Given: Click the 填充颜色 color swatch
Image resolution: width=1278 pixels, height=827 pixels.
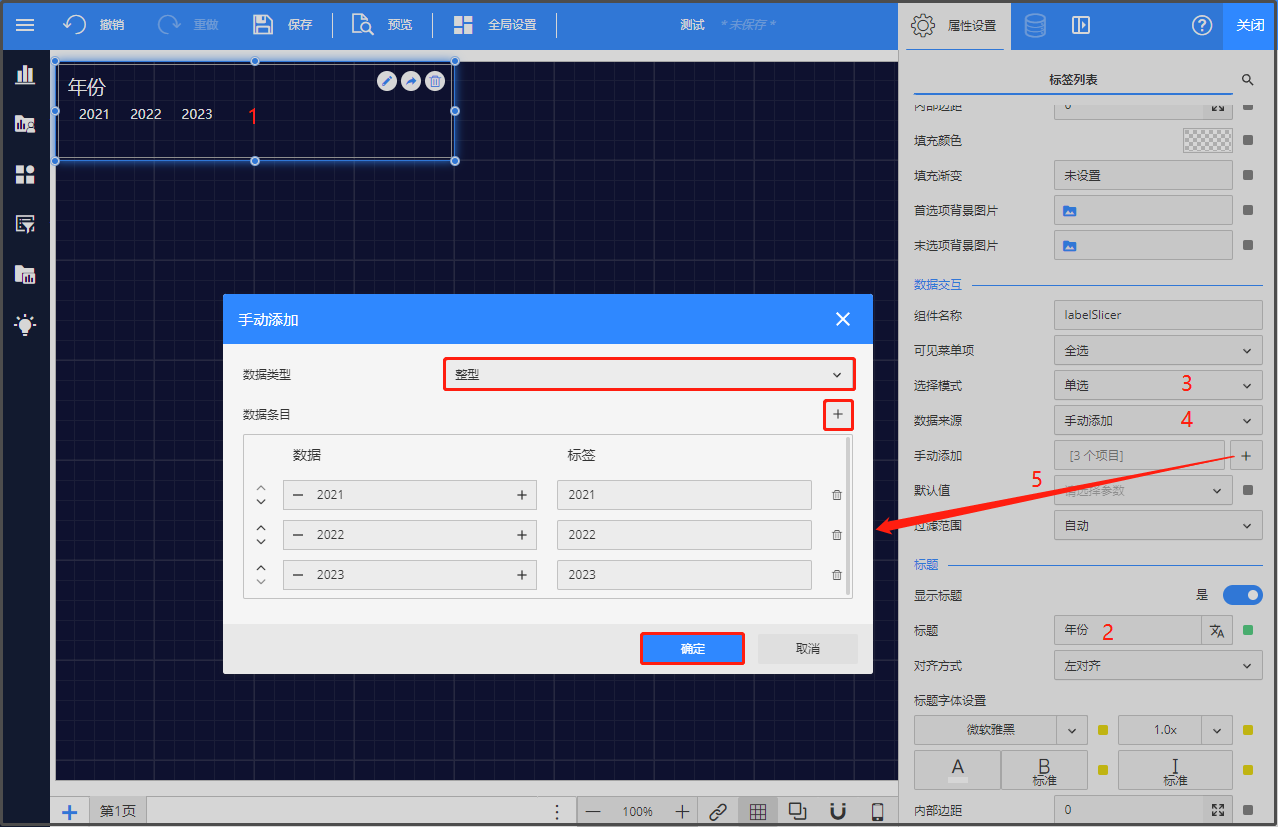Looking at the screenshot, I should tap(1207, 141).
